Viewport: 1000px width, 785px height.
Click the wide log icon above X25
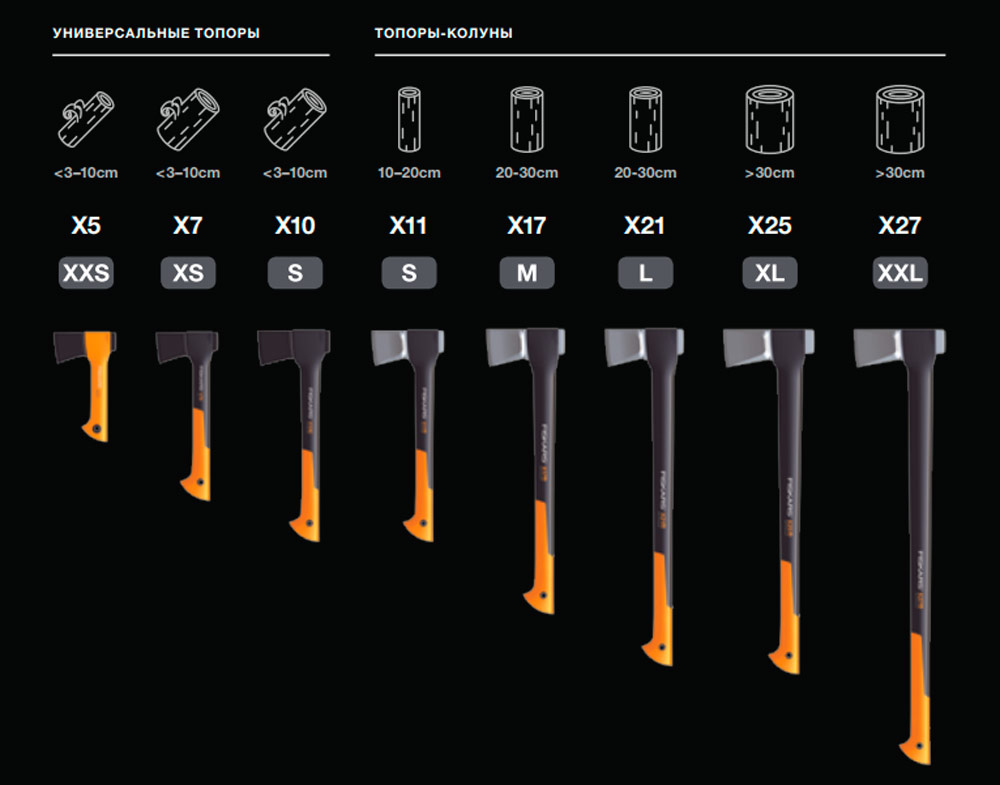(770, 118)
